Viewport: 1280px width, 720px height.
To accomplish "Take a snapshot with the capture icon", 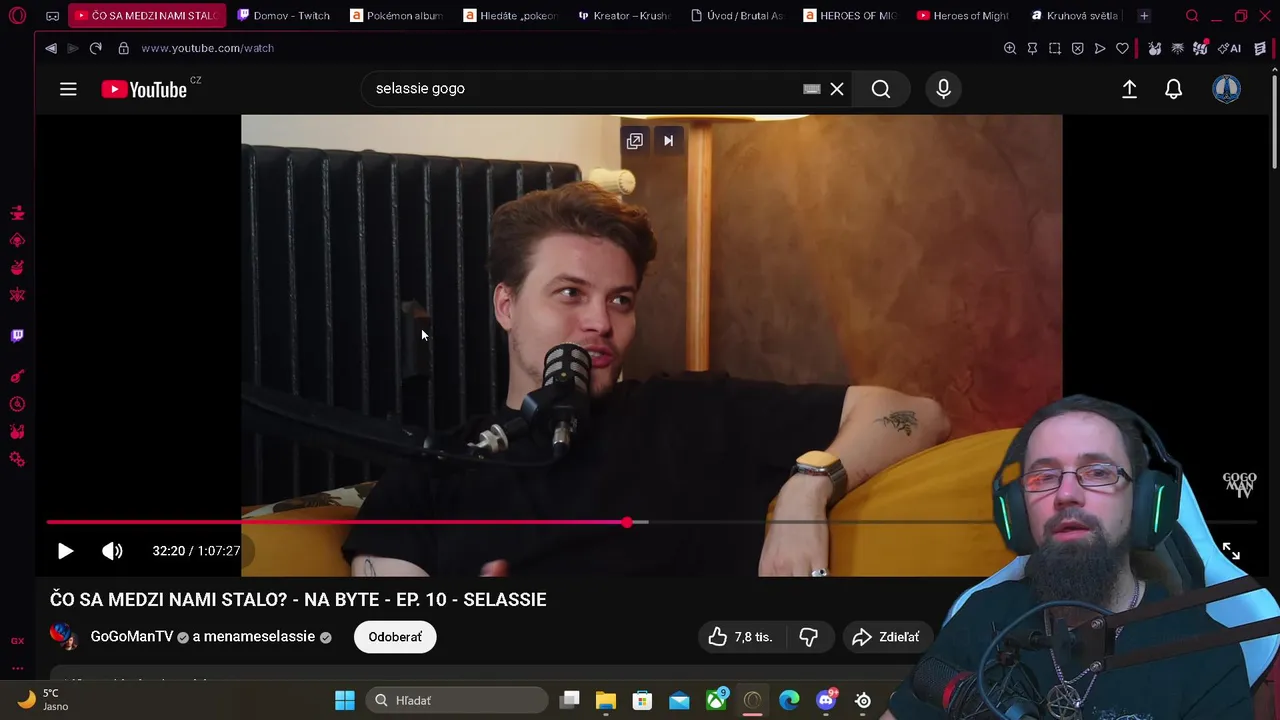I will tap(1055, 48).
